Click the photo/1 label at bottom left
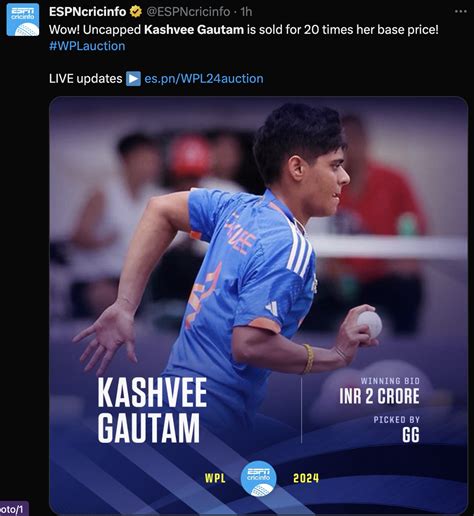Screen dimensions: 474x516 tap(12, 509)
